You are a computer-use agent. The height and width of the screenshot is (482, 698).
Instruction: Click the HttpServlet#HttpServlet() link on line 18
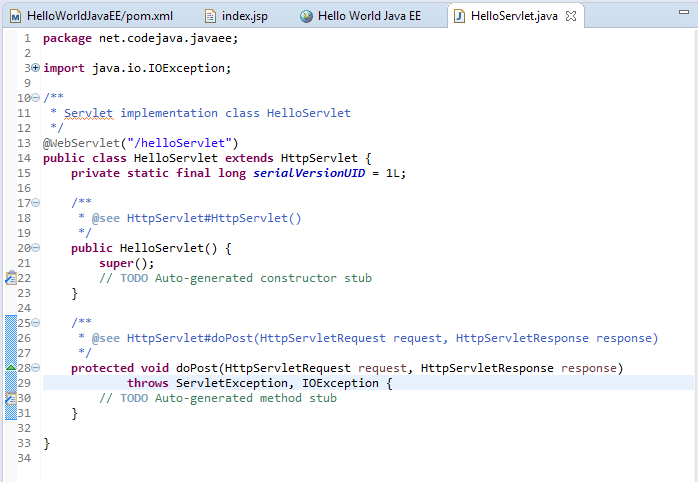point(214,218)
